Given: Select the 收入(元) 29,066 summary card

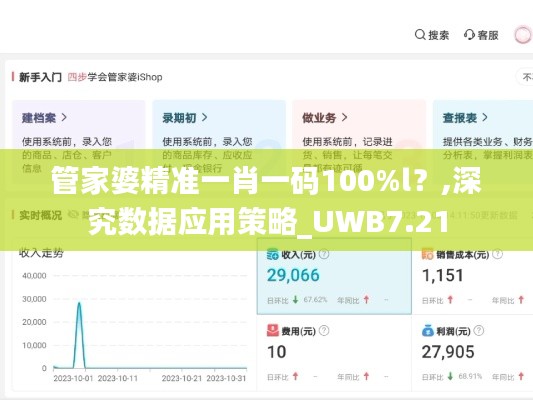Looking at the screenshot, I should pyautogui.click(x=334, y=276).
